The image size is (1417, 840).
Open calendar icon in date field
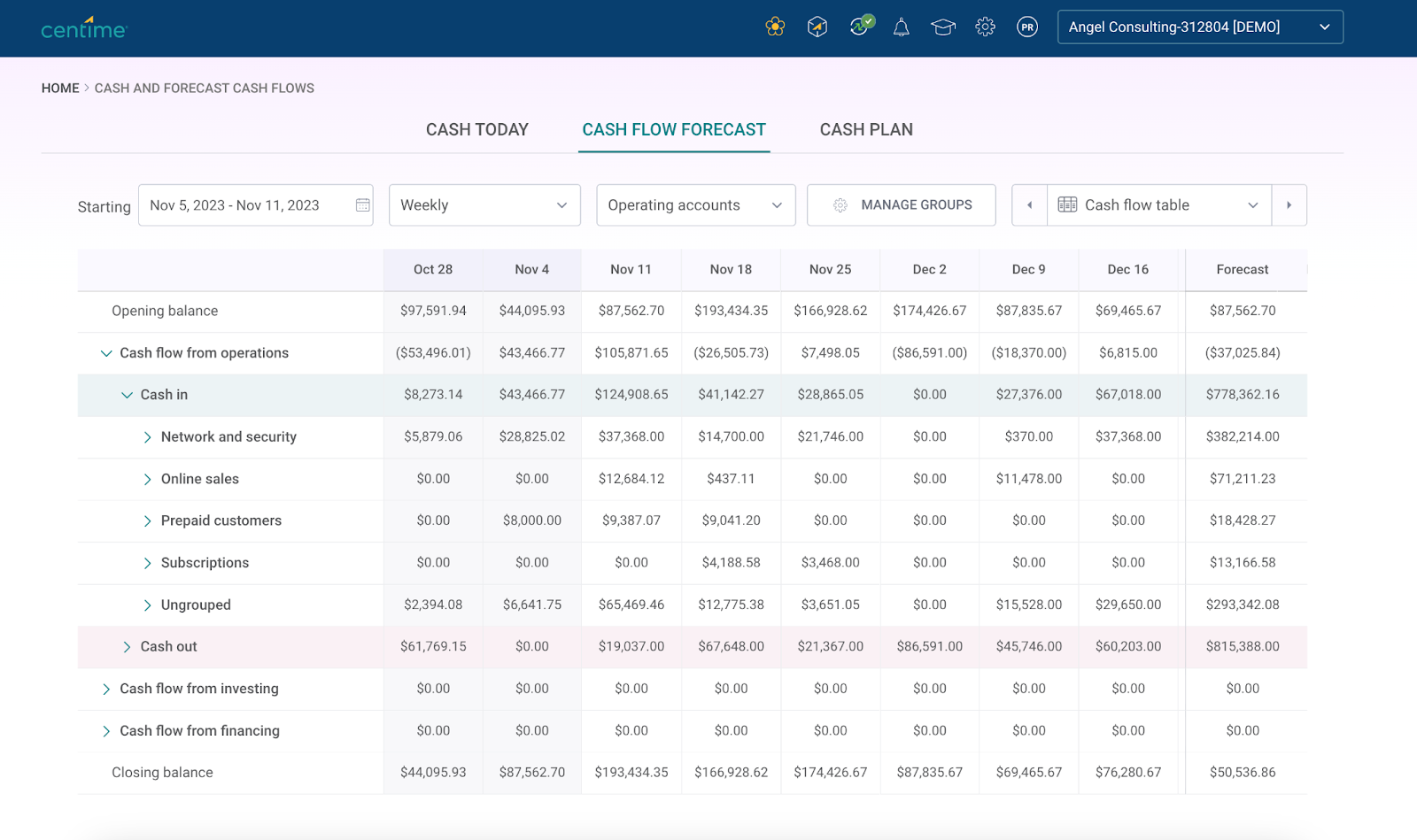[x=362, y=205]
